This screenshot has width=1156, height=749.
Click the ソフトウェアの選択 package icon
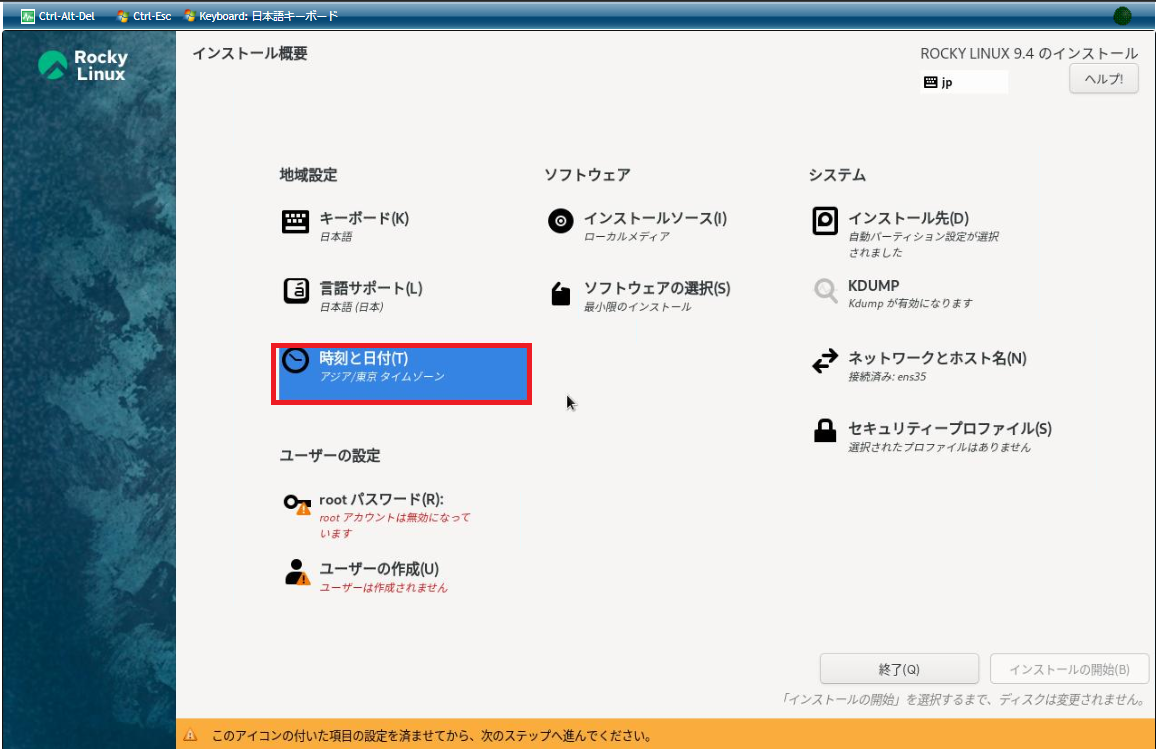561,293
